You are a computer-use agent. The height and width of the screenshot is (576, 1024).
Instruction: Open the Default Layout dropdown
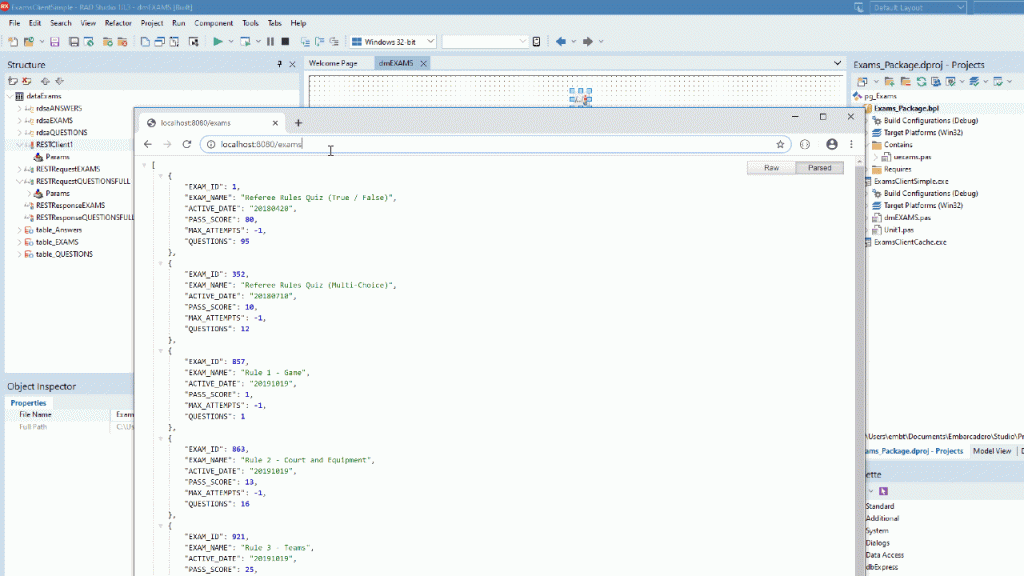(961, 8)
